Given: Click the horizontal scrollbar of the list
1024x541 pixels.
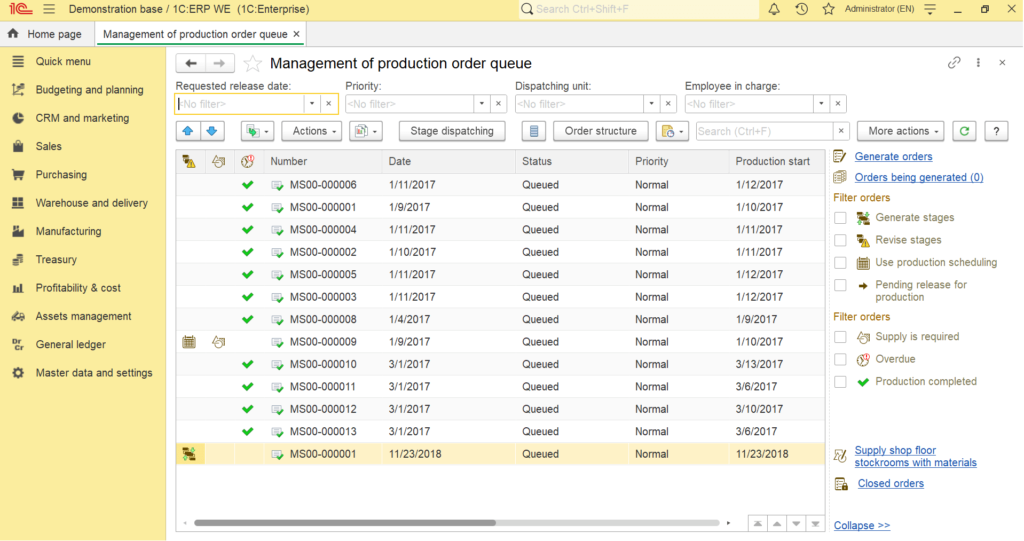Looking at the screenshot, I should [345, 523].
